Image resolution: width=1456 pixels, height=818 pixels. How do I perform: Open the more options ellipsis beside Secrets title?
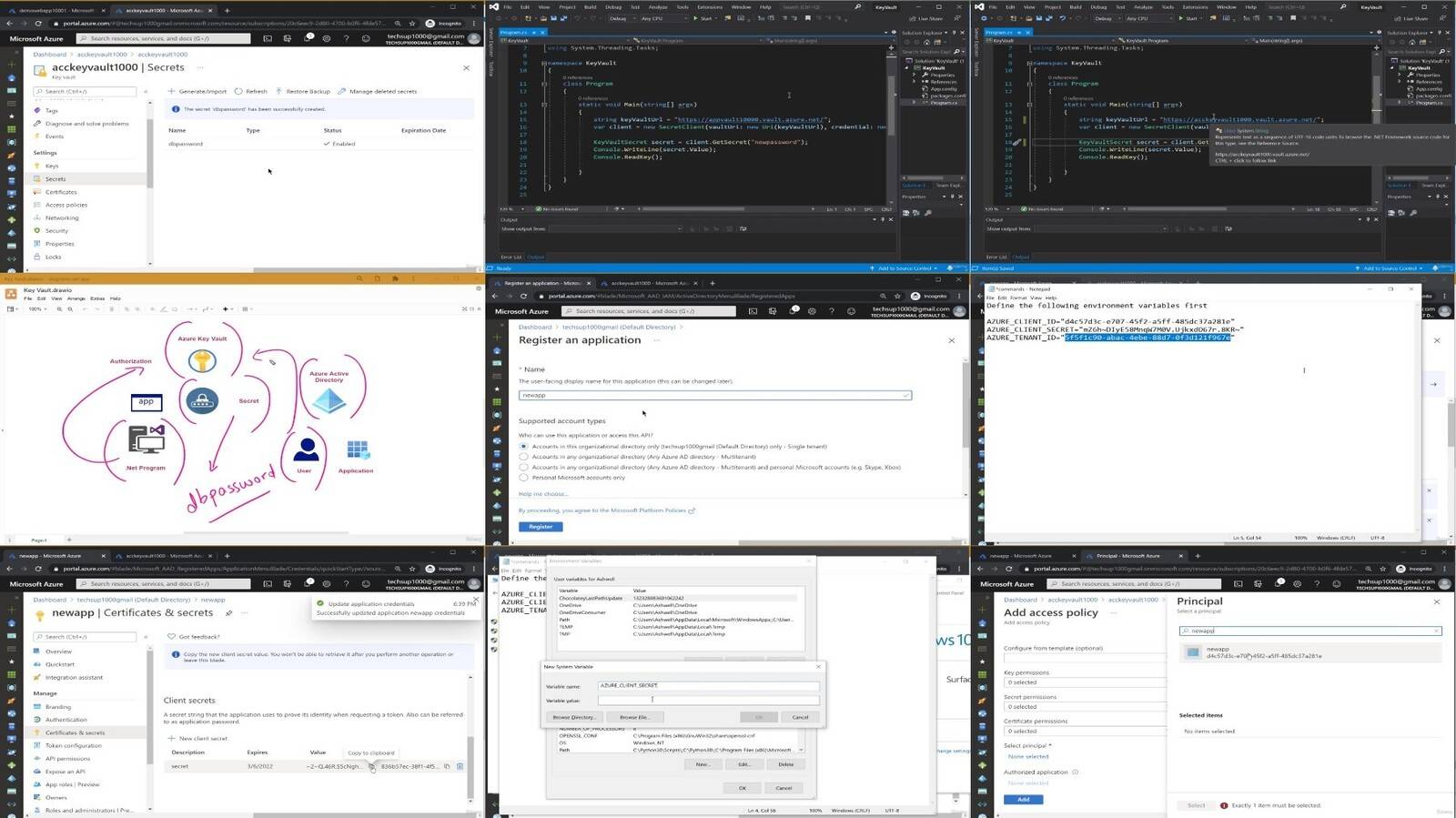click(200, 67)
